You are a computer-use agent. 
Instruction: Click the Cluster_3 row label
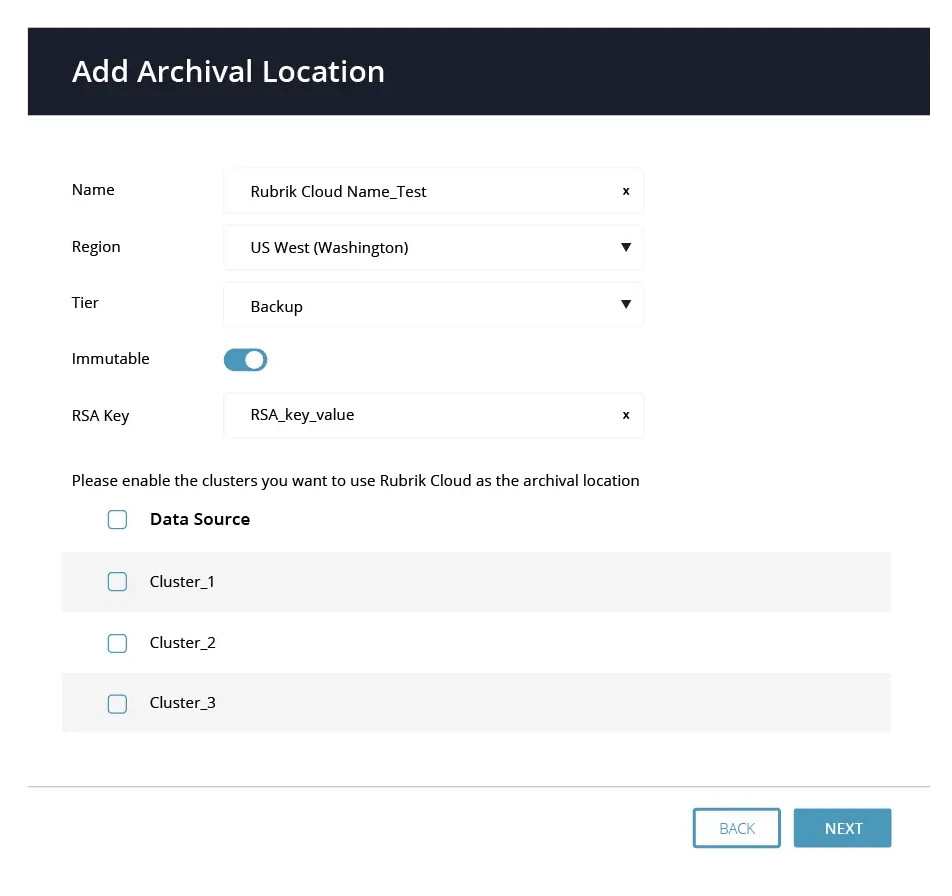tap(183, 703)
